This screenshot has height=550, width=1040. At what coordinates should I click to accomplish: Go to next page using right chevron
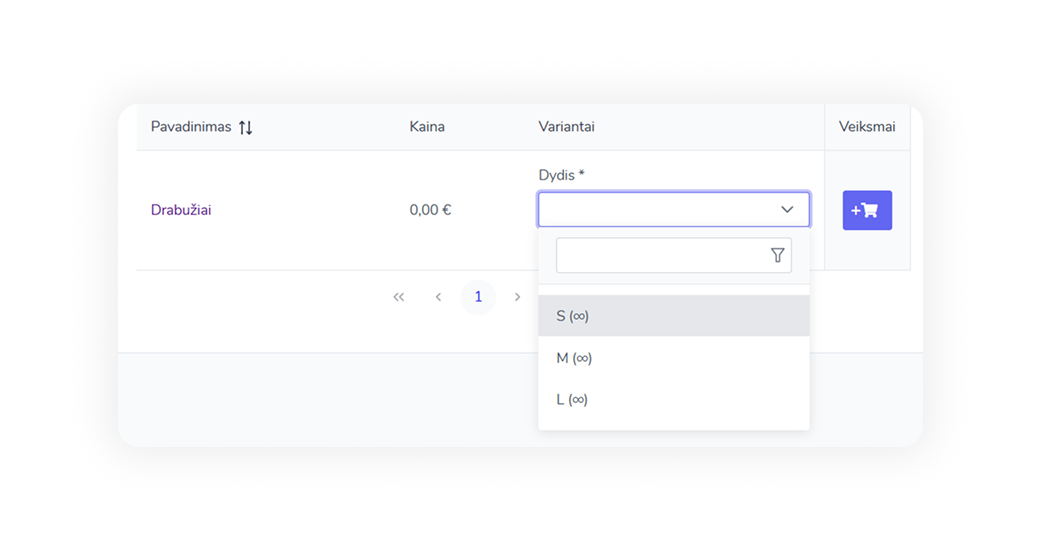coord(517,297)
